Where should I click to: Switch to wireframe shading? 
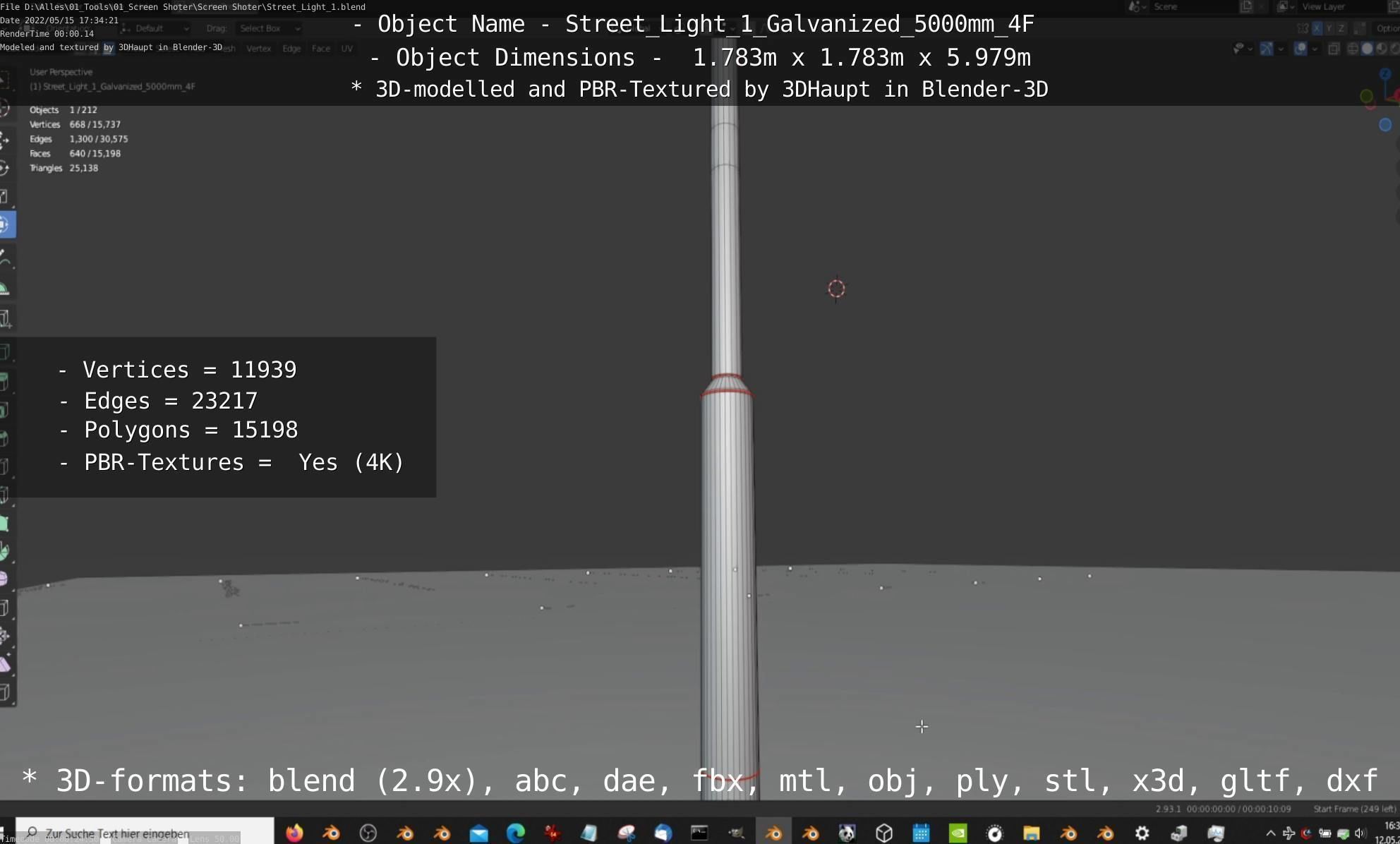coord(1353,49)
